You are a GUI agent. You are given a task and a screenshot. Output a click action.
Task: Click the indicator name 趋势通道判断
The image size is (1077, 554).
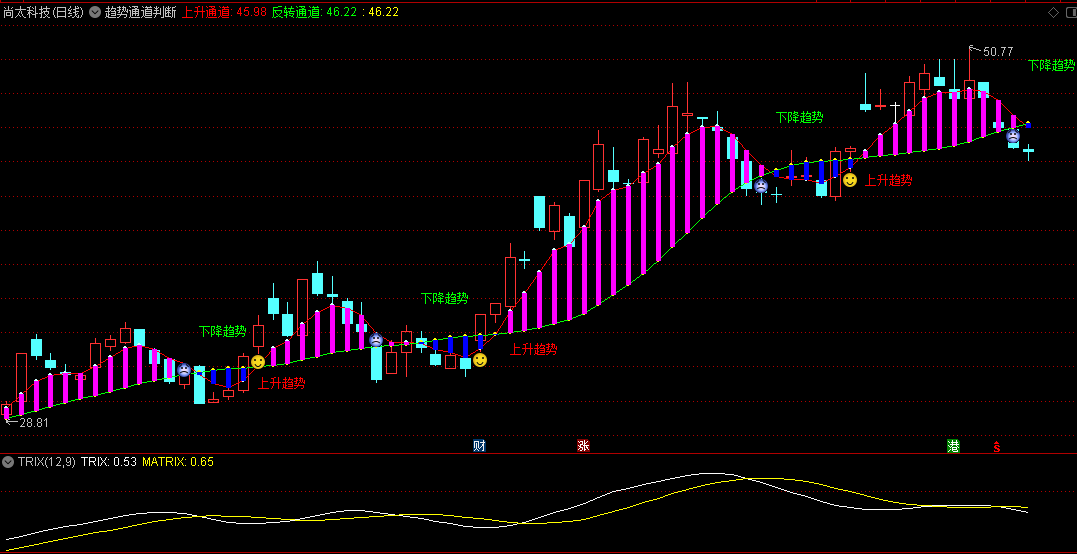click(141, 12)
